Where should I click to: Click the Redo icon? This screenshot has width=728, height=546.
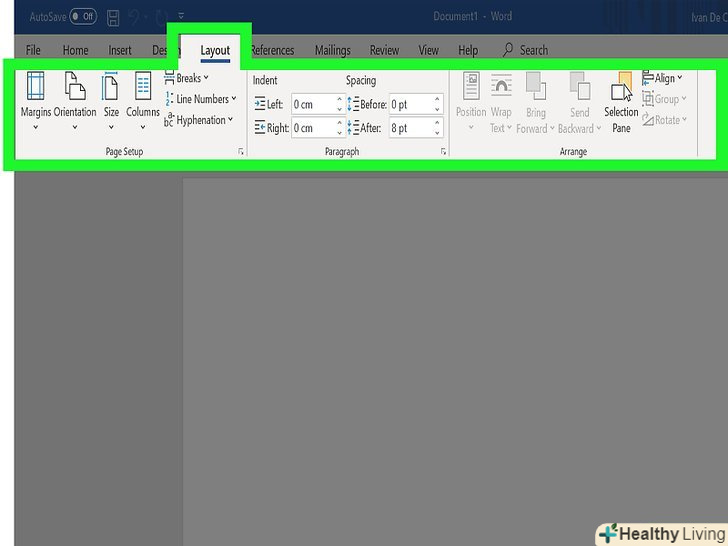pyautogui.click(x=161, y=18)
